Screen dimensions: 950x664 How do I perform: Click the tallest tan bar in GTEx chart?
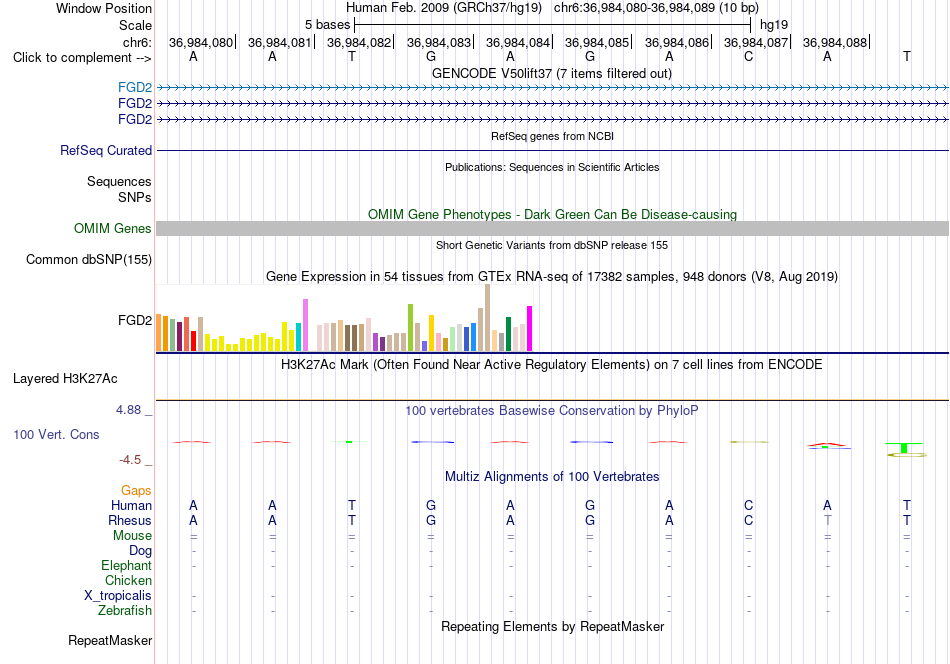point(487,317)
